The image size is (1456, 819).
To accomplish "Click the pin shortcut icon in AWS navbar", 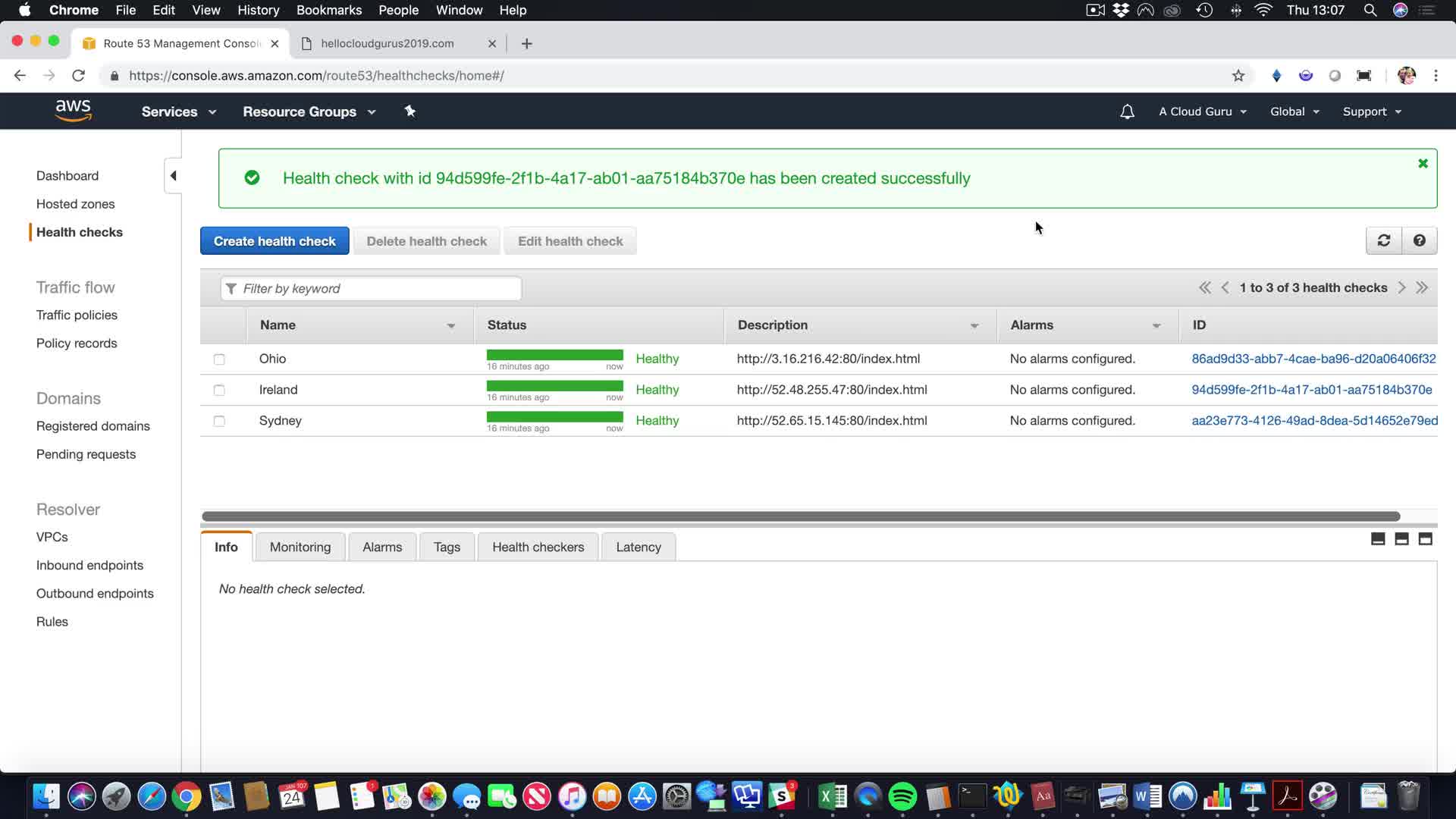I will coord(409,111).
